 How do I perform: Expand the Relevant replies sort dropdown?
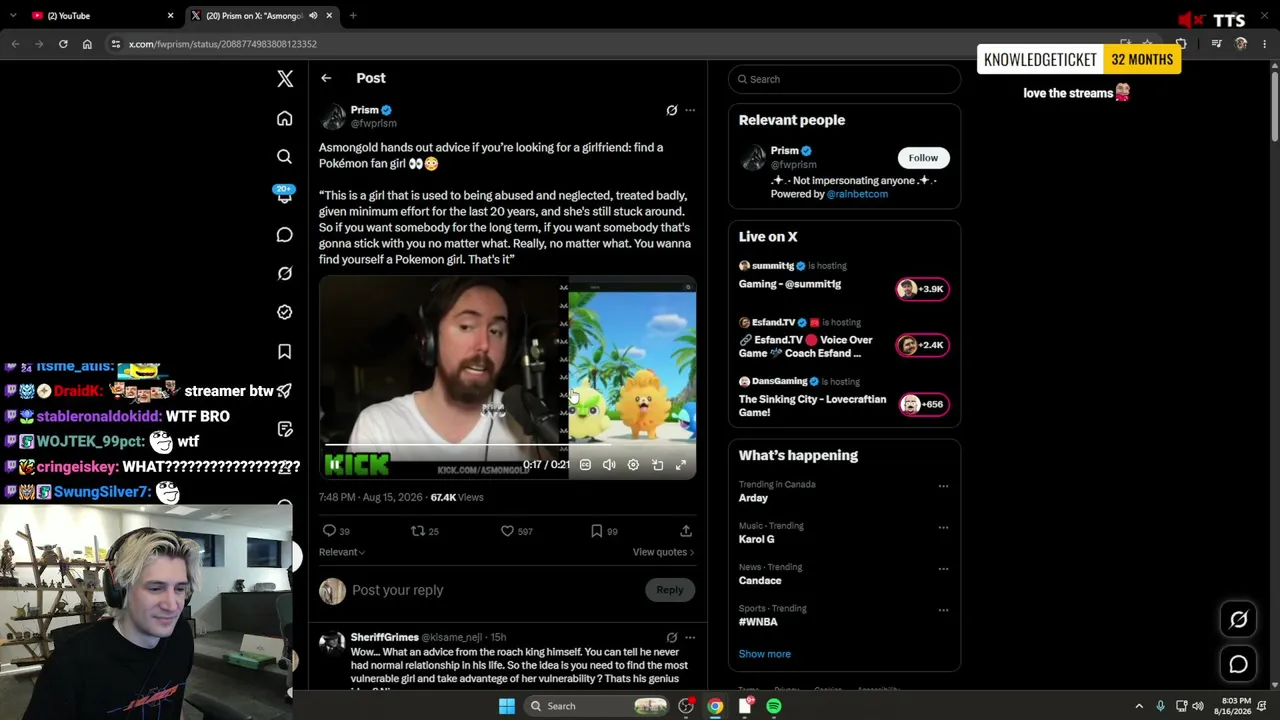[342, 552]
